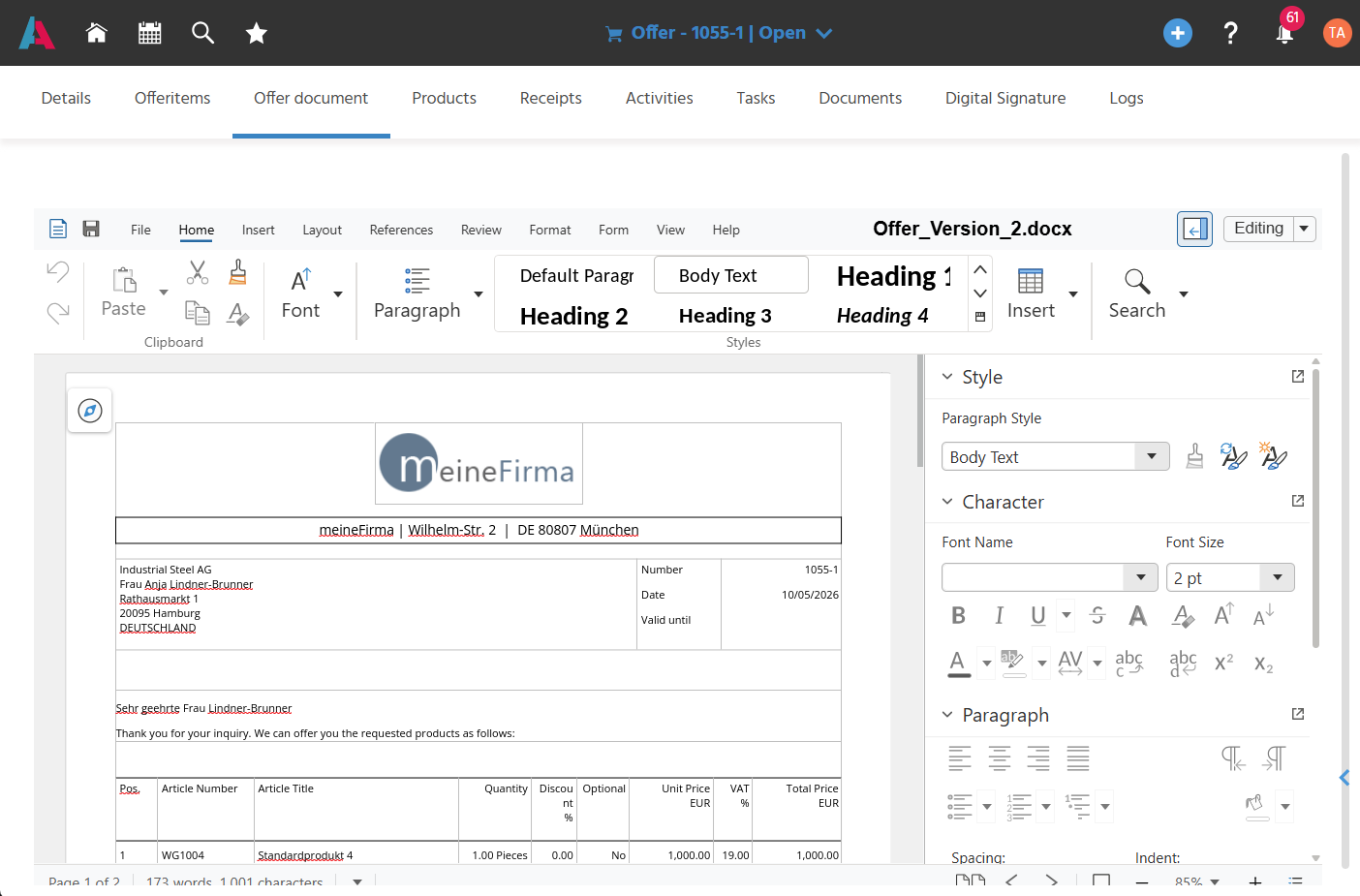Click the undo arrow icon
Image resolution: width=1360 pixels, height=896 pixels.
click(58, 271)
